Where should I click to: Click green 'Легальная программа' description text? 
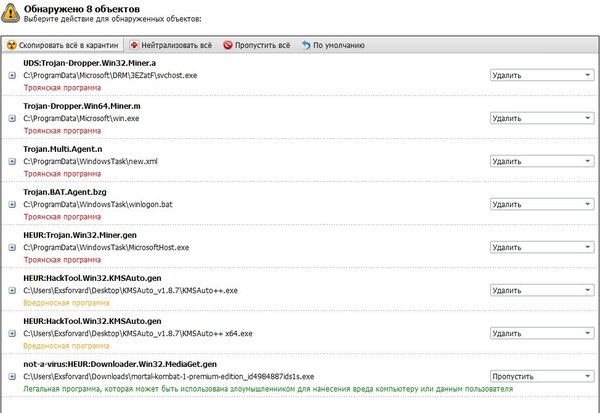click(268, 389)
